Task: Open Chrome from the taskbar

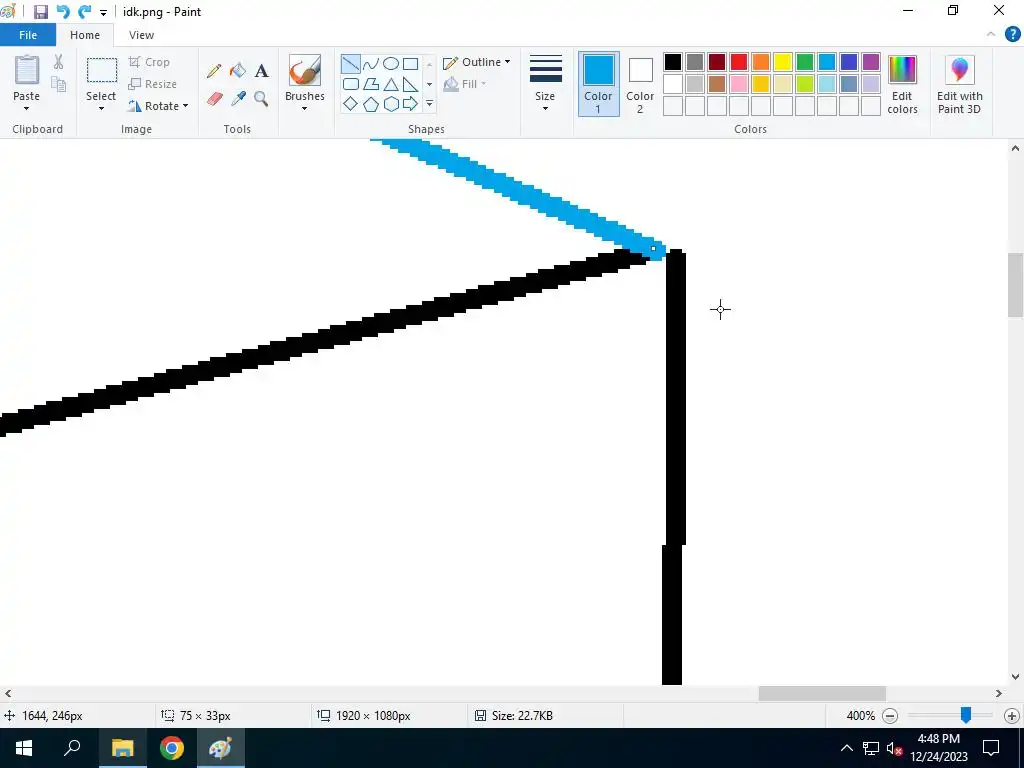Action: [x=172, y=748]
